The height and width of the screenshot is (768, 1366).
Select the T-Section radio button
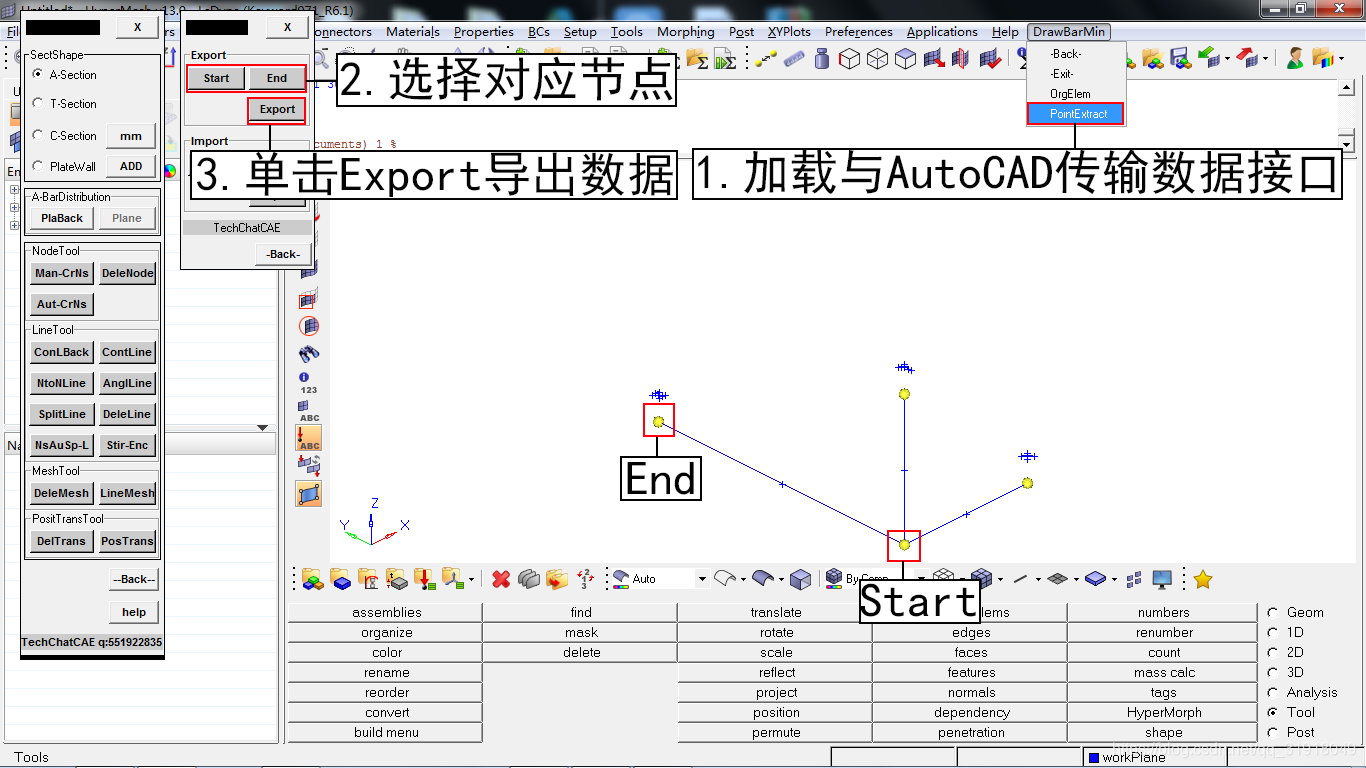click(x=38, y=103)
